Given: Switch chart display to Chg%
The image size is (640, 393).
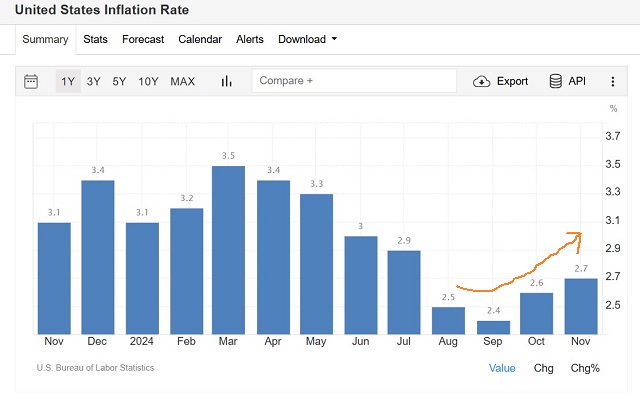Looking at the screenshot, I should [585, 368].
